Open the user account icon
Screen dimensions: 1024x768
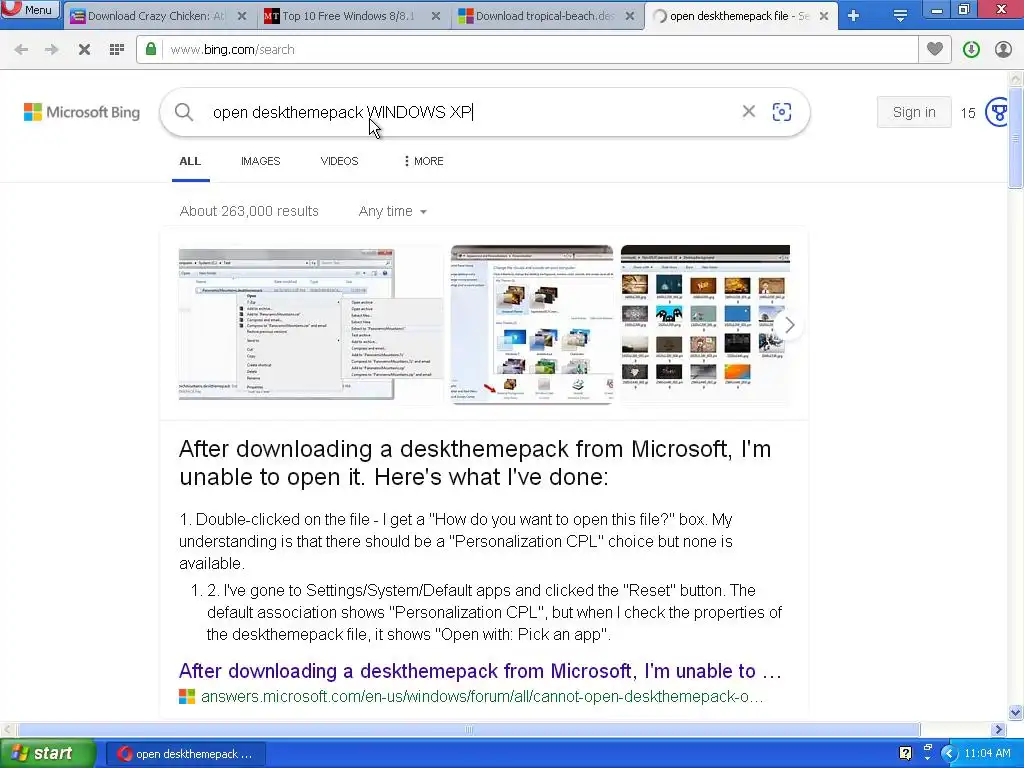click(x=1003, y=50)
